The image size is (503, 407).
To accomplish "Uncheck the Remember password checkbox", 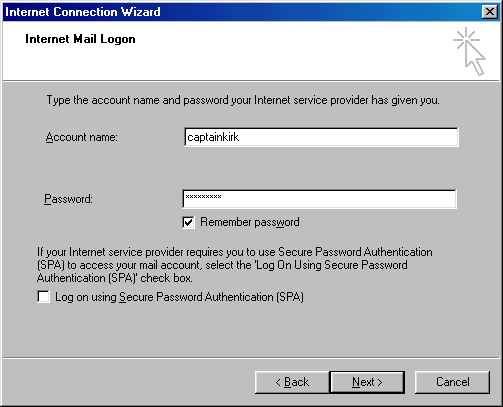I will click(188, 222).
